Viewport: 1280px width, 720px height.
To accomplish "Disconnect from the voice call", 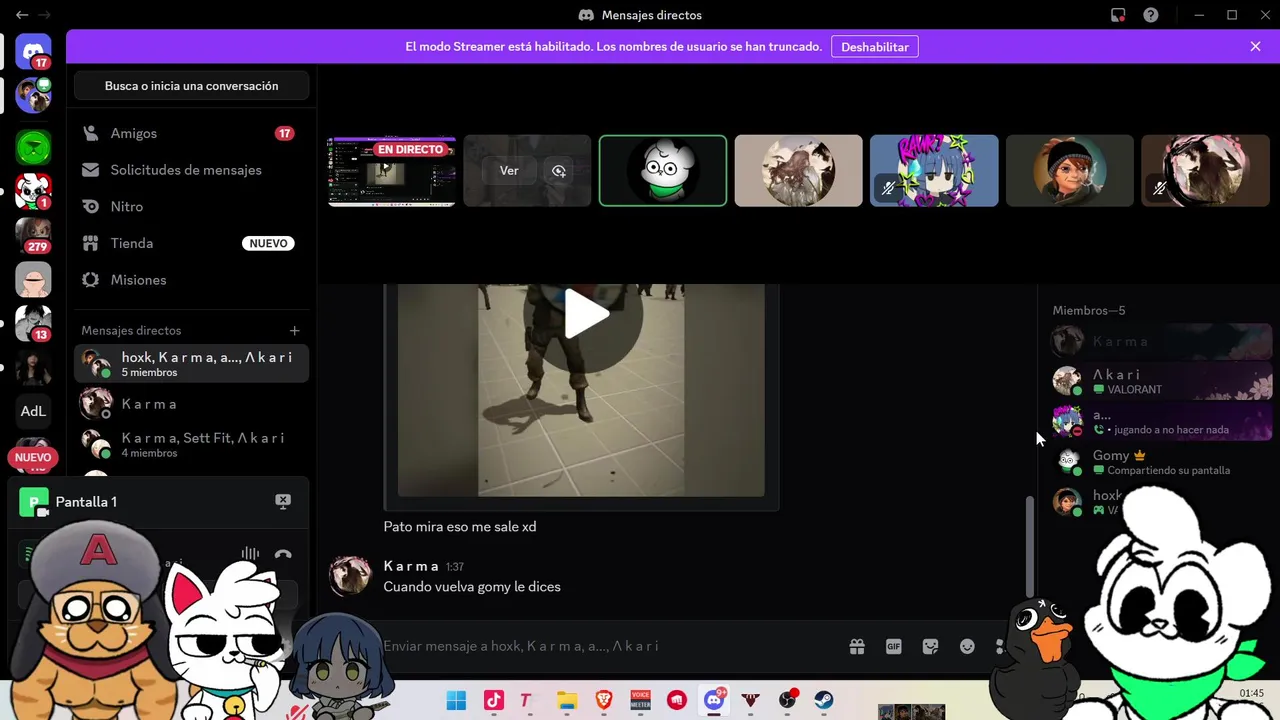I will click(283, 554).
